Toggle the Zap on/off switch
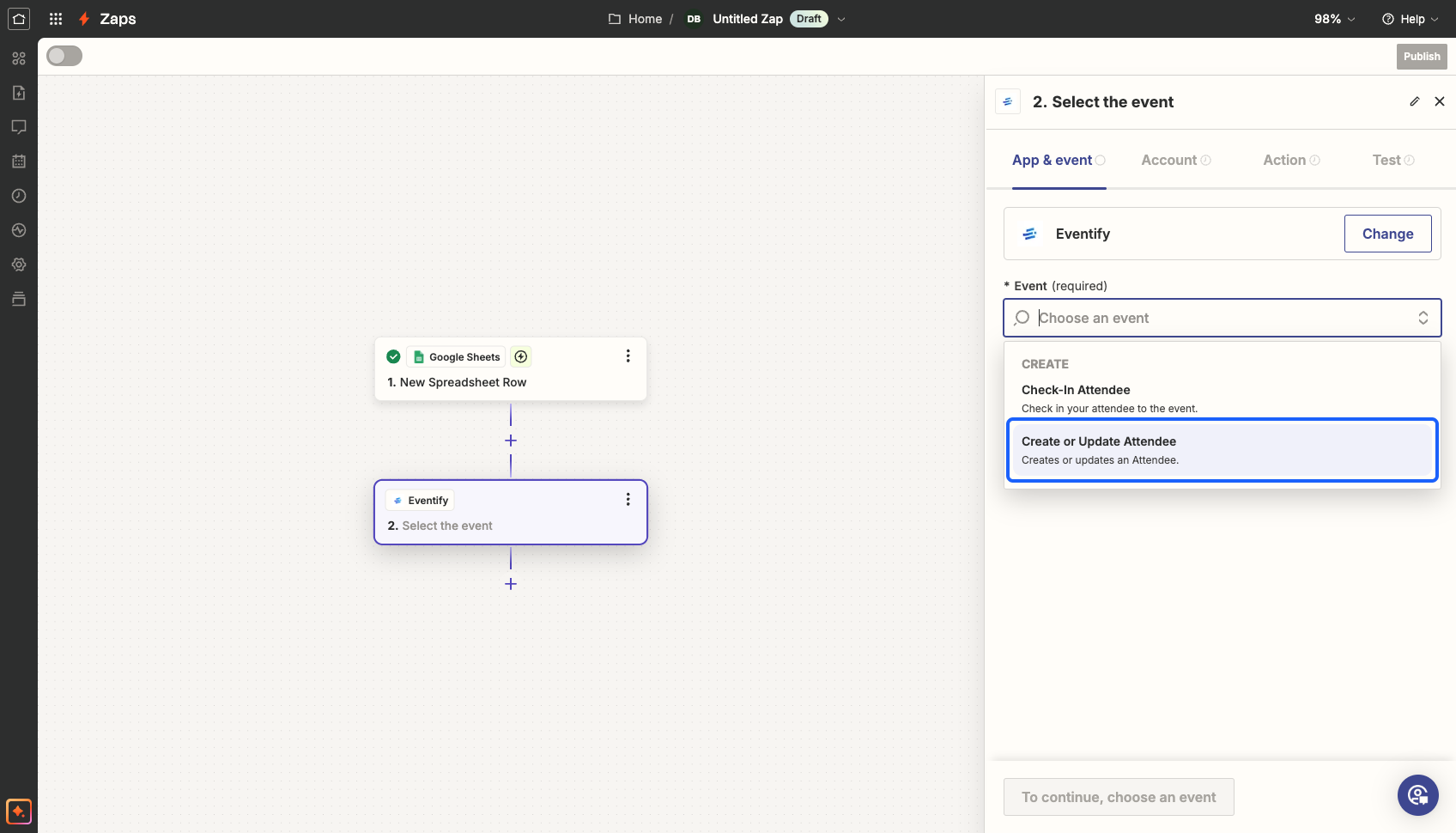The width and height of the screenshot is (1456, 833). pyautogui.click(x=64, y=56)
